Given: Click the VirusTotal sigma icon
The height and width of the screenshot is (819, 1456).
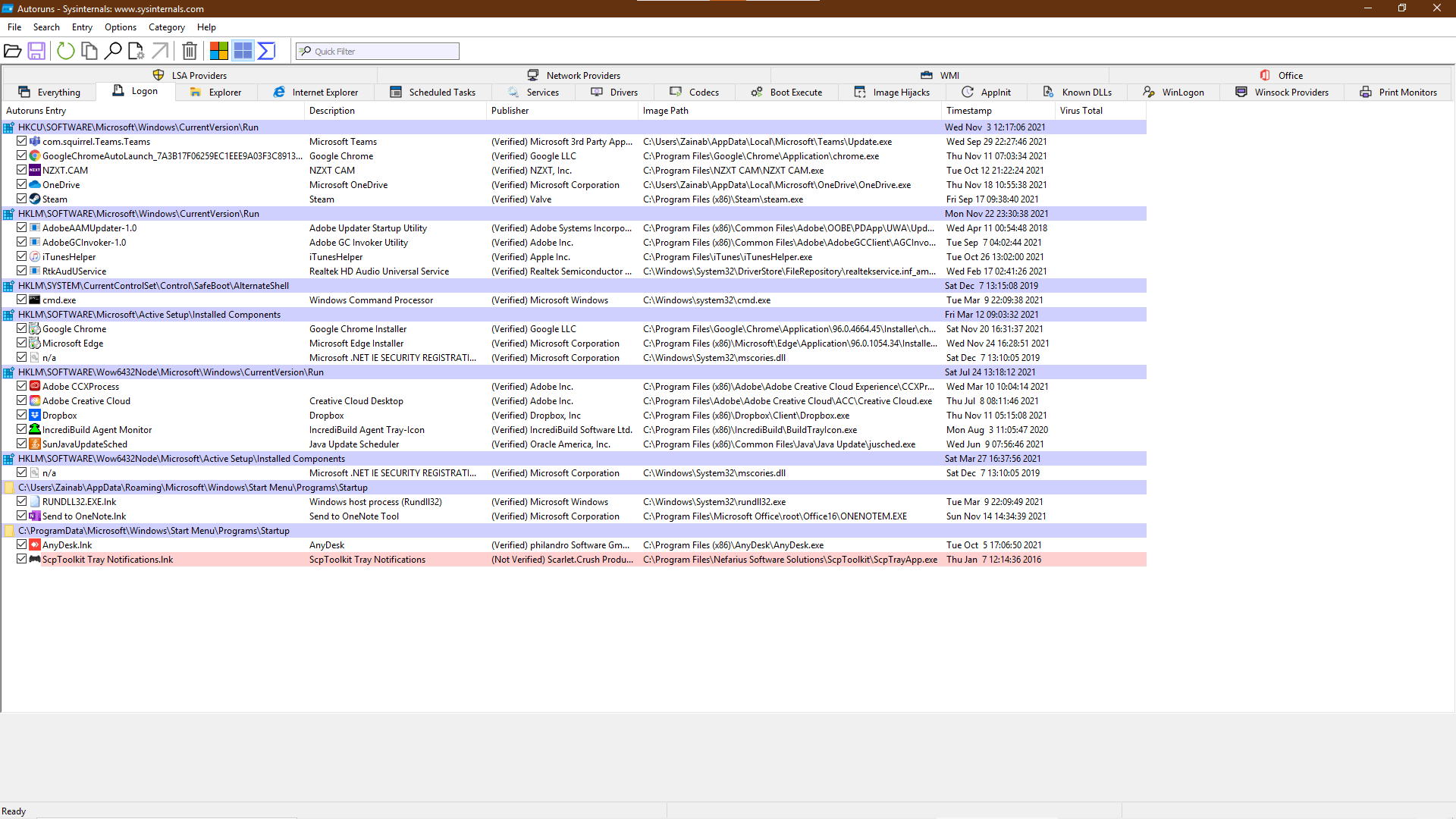Looking at the screenshot, I should coord(266,51).
